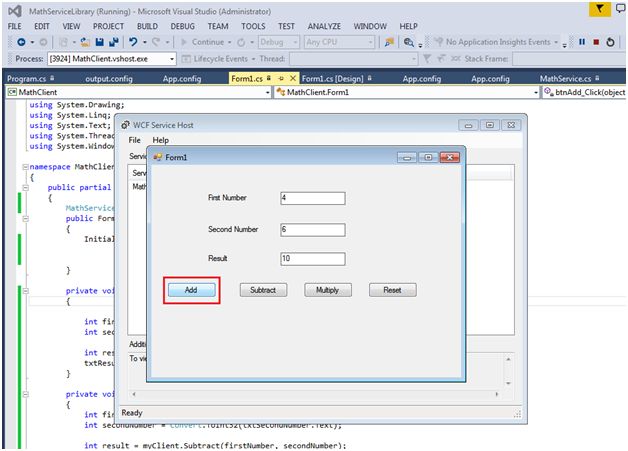Open the Undo history dropdown arrow

tap(145, 42)
